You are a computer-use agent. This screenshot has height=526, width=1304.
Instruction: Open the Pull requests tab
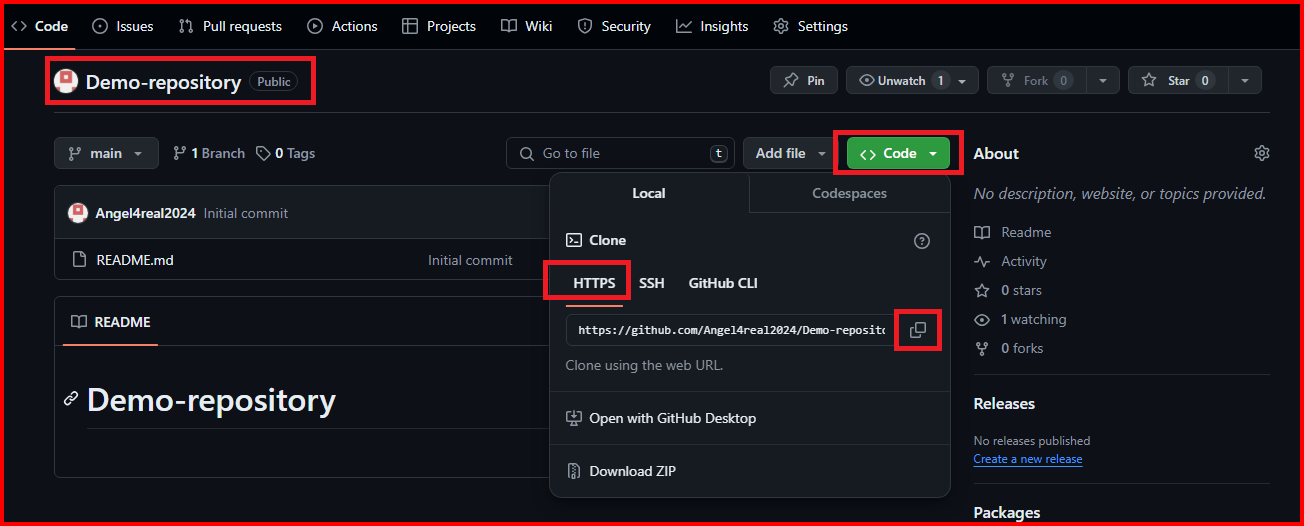click(x=230, y=26)
